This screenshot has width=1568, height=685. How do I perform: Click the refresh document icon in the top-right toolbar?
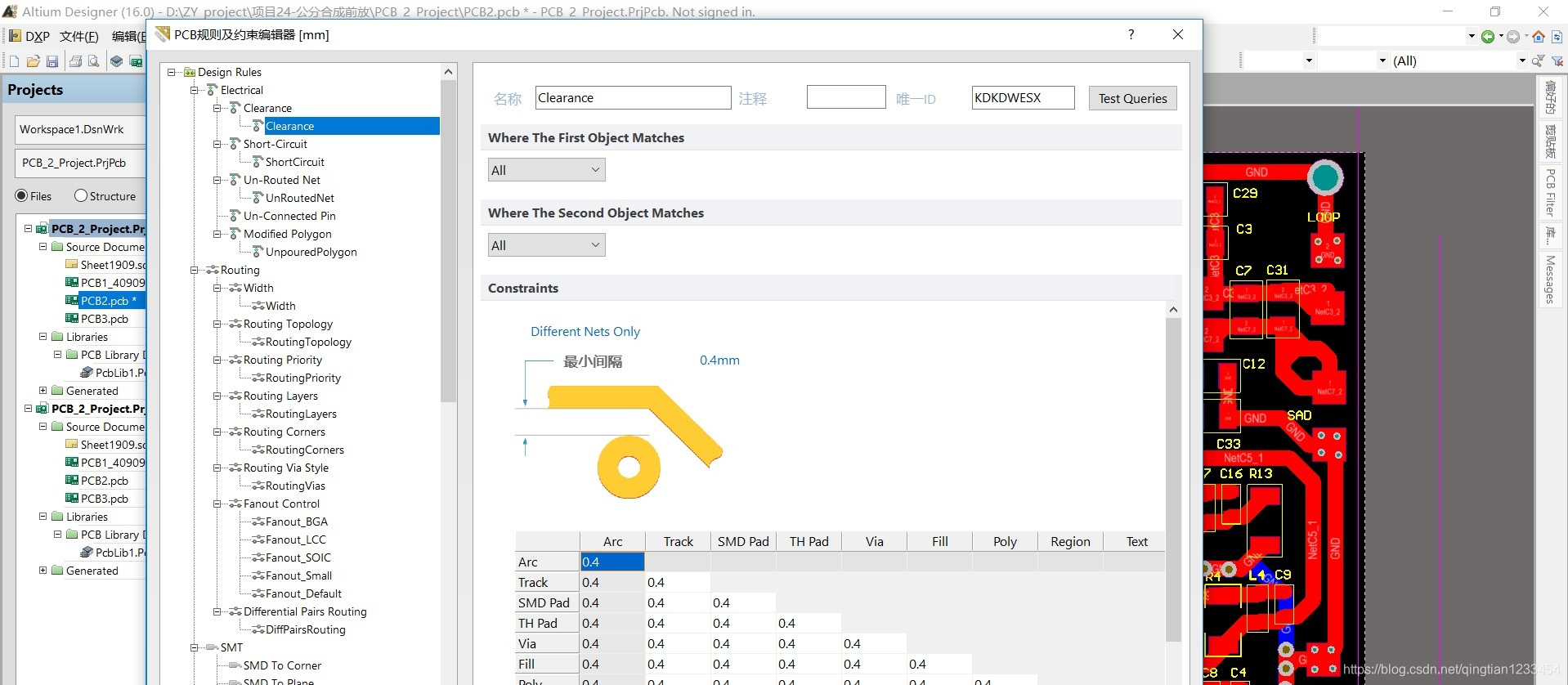(1557, 36)
